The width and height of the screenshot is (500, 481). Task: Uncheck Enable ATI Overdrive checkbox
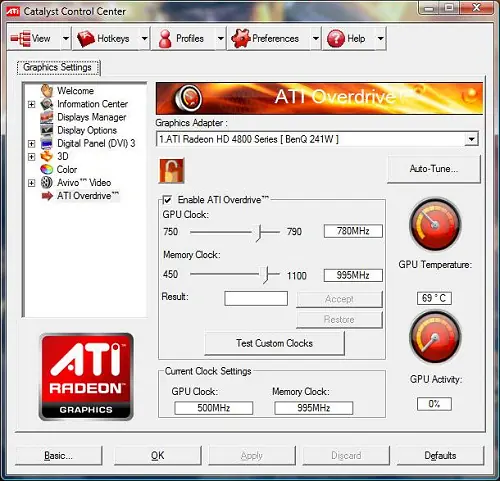(x=167, y=200)
